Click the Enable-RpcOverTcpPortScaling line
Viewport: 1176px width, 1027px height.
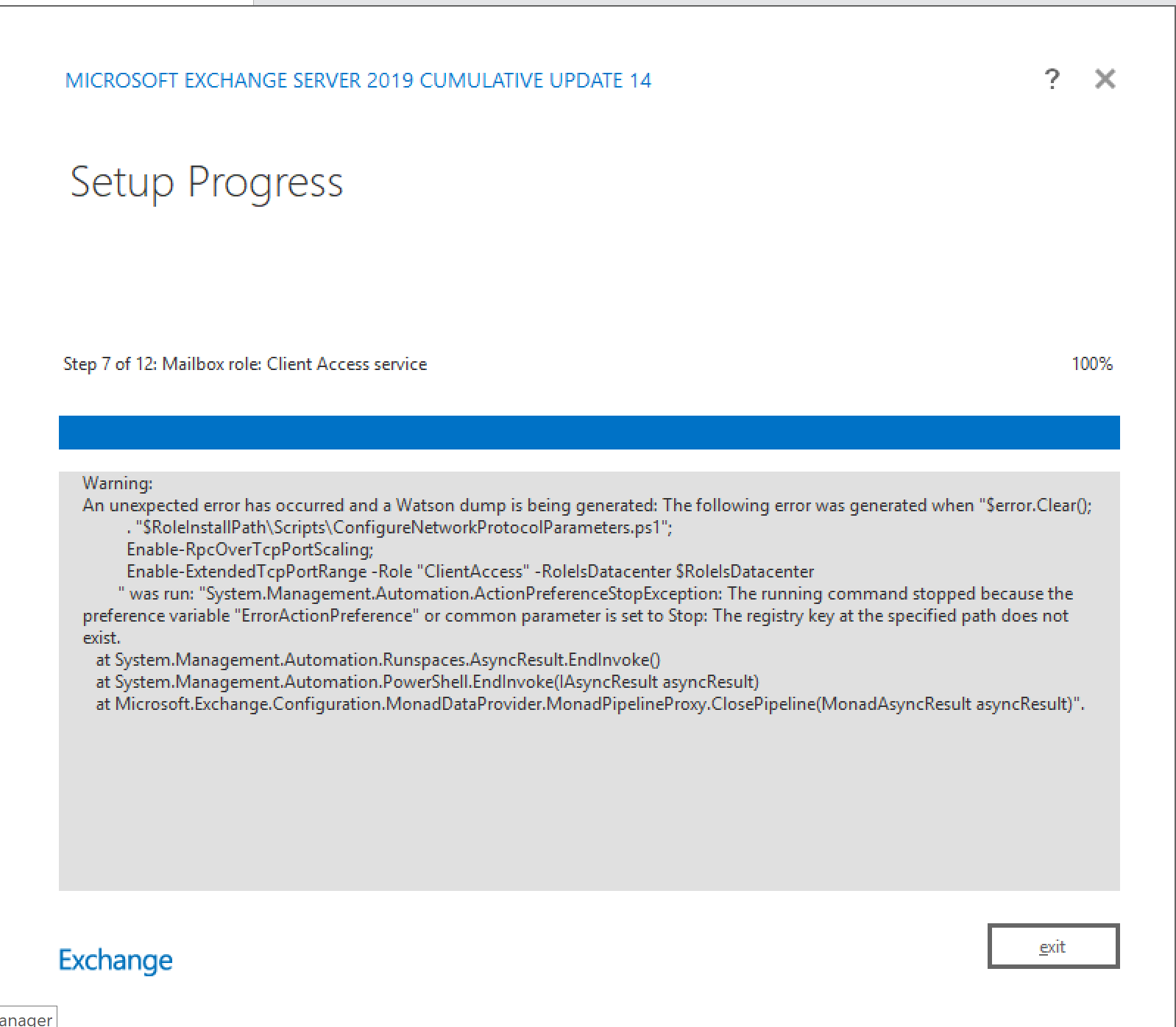[250, 550]
